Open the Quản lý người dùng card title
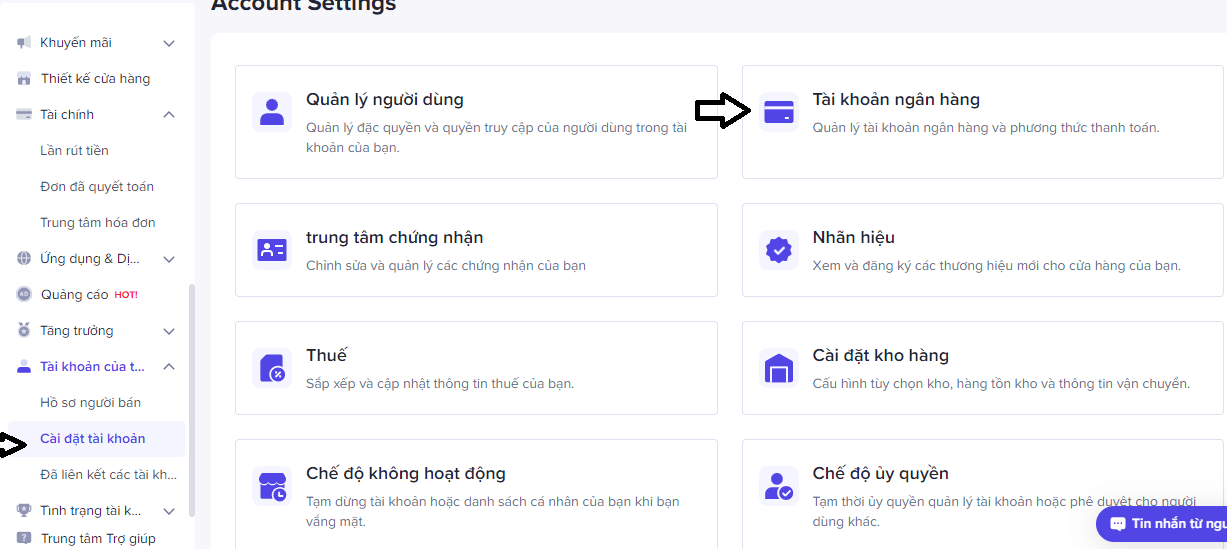Viewport: 1227px width, 549px height. point(385,100)
